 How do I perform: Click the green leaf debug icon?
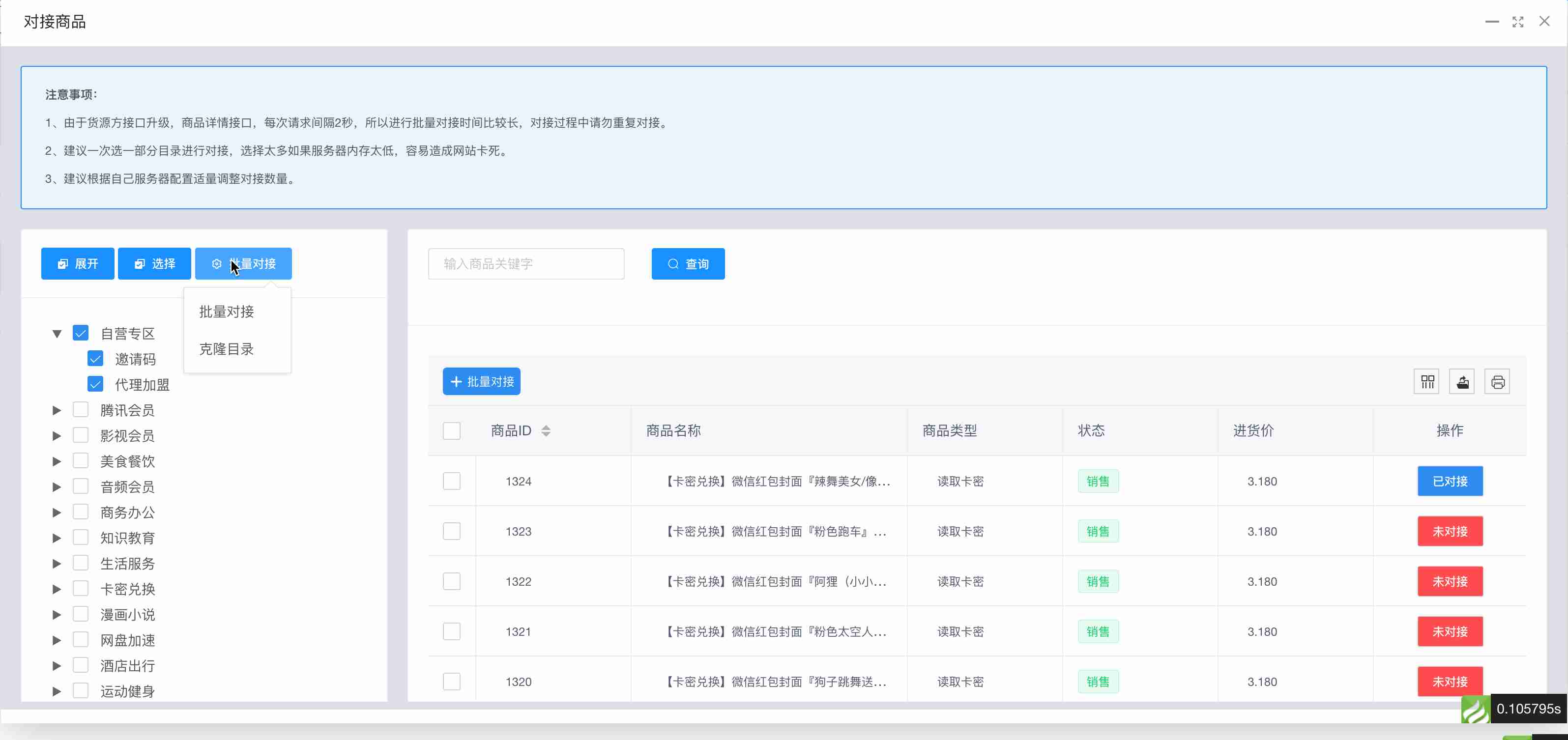[1475, 710]
